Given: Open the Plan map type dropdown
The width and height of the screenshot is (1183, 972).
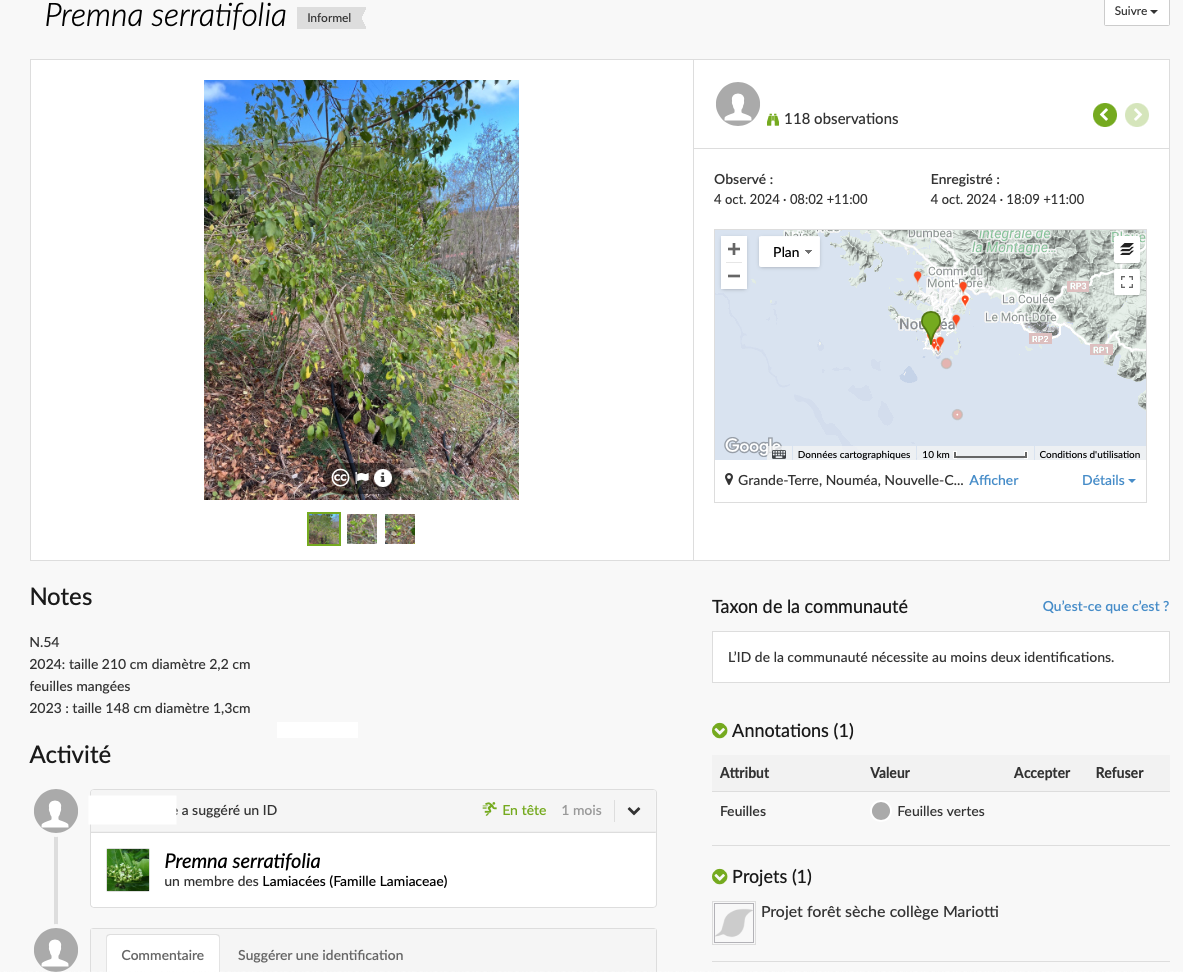Looking at the screenshot, I should click(789, 252).
